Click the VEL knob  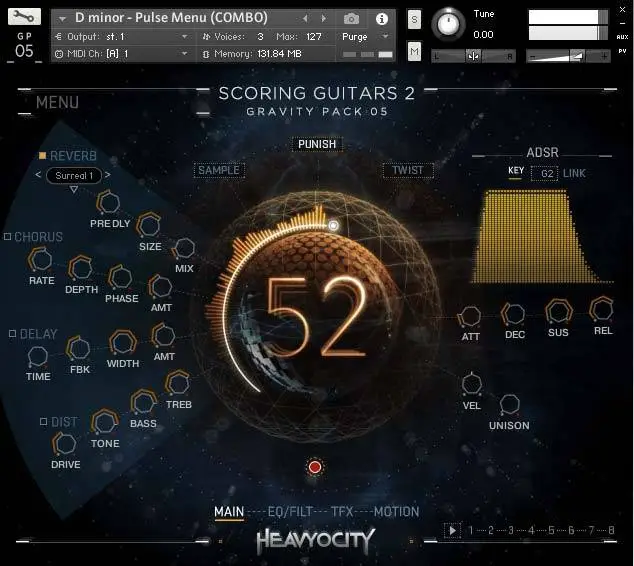[x=471, y=384]
